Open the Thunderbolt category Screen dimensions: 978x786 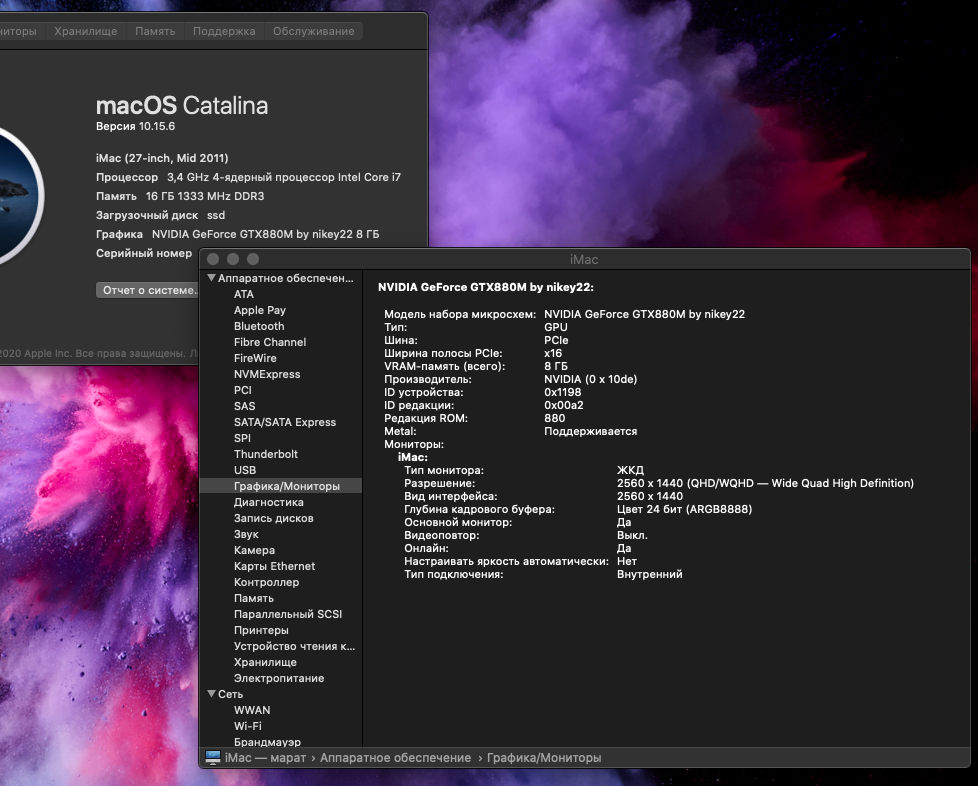coord(266,454)
